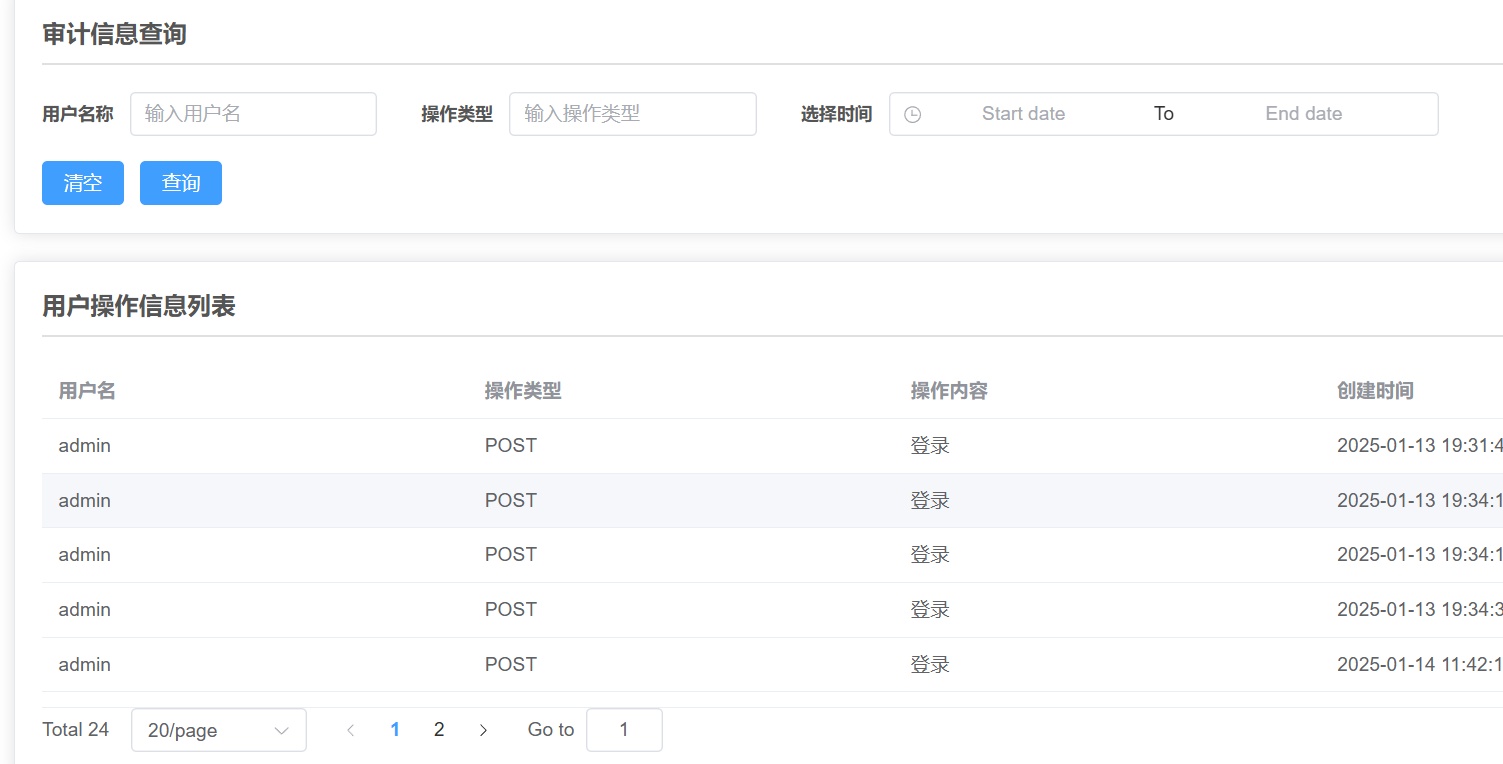Select page 1 in pagination

(395, 730)
